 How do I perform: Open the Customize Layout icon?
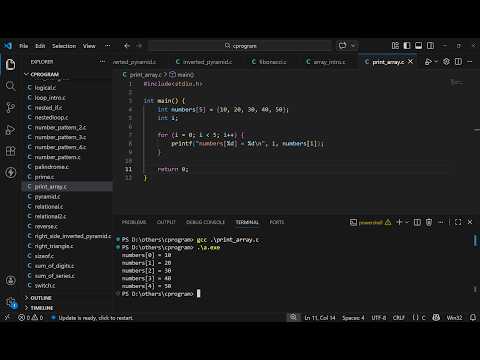coord(395,46)
